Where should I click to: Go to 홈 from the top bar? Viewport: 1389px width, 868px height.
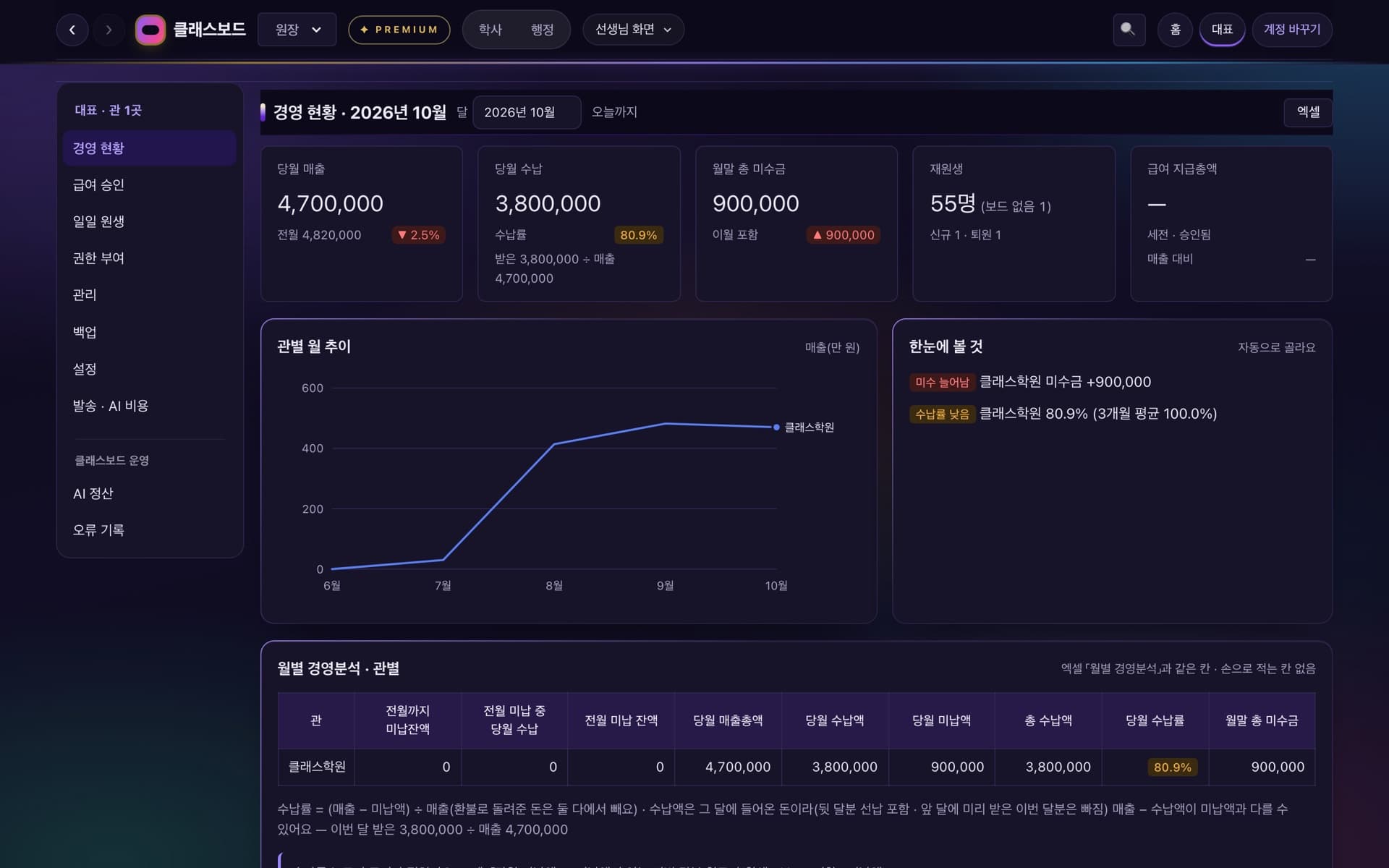tap(1175, 30)
